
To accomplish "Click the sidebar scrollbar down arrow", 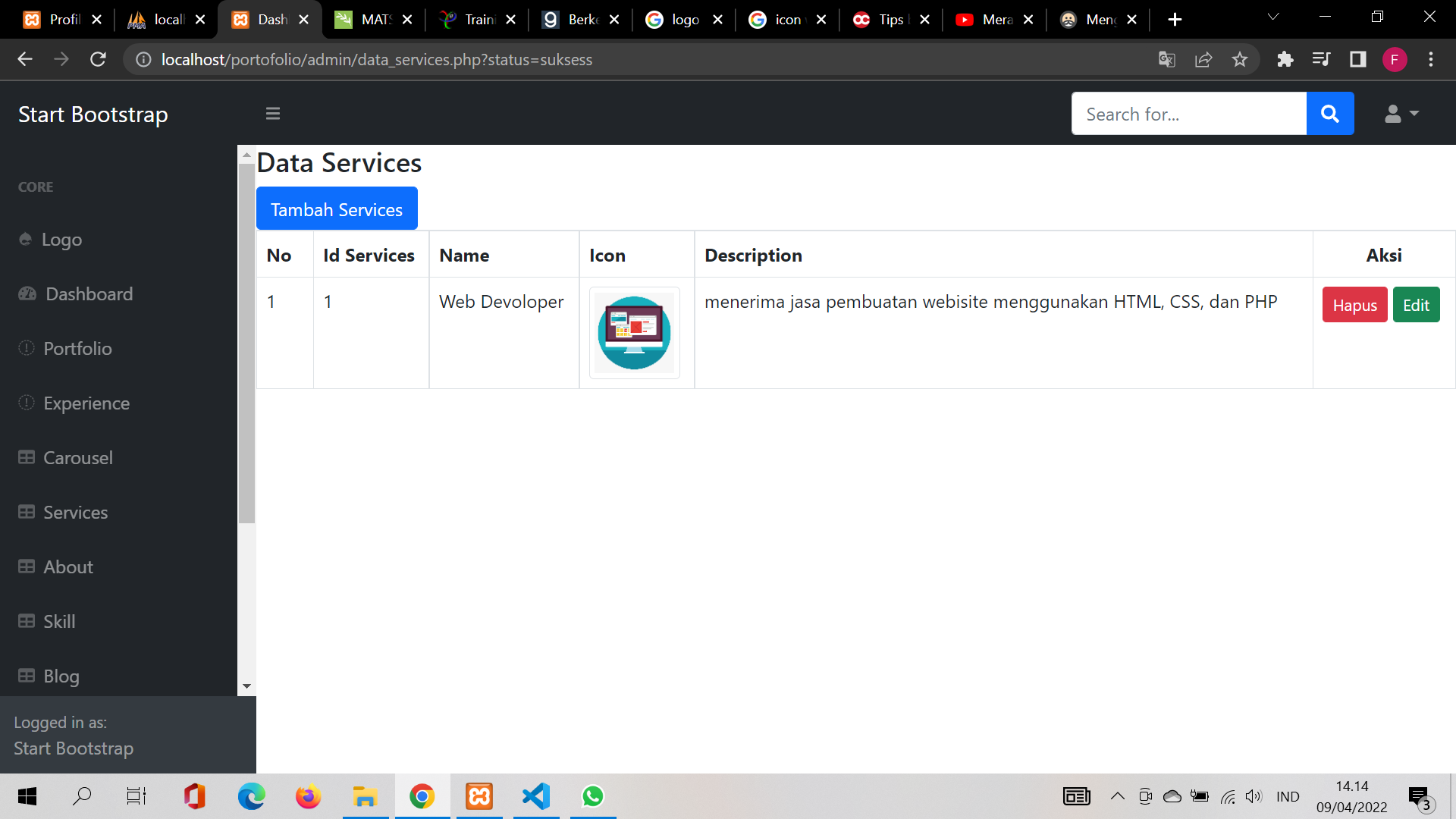I will (x=246, y=686).
